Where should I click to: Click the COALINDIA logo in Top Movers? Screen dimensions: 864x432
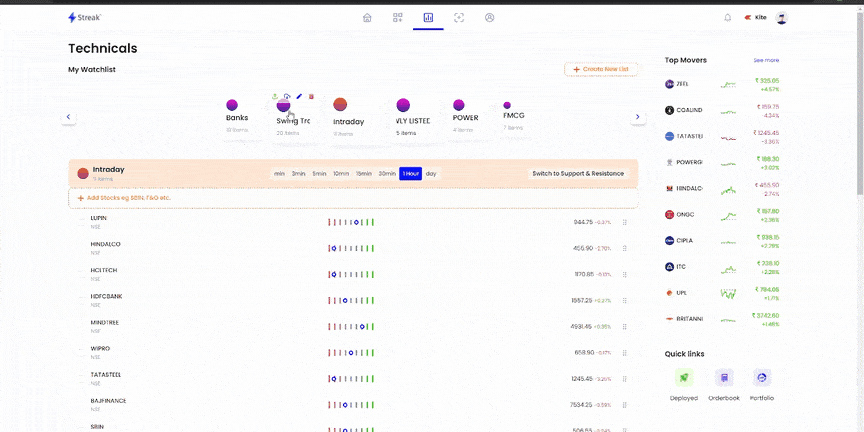pos(669,110)
